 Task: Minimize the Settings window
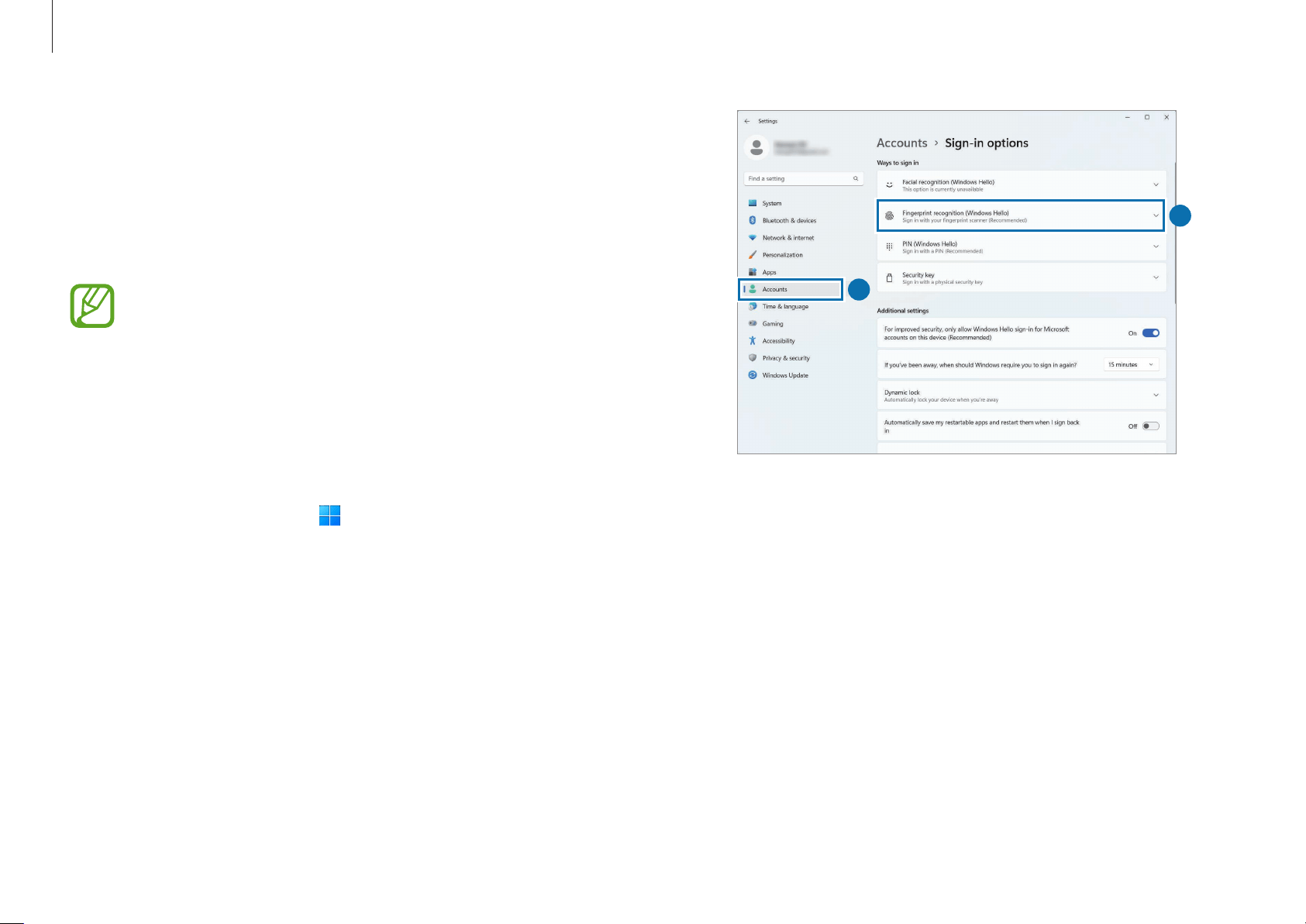click(1128, 118)
